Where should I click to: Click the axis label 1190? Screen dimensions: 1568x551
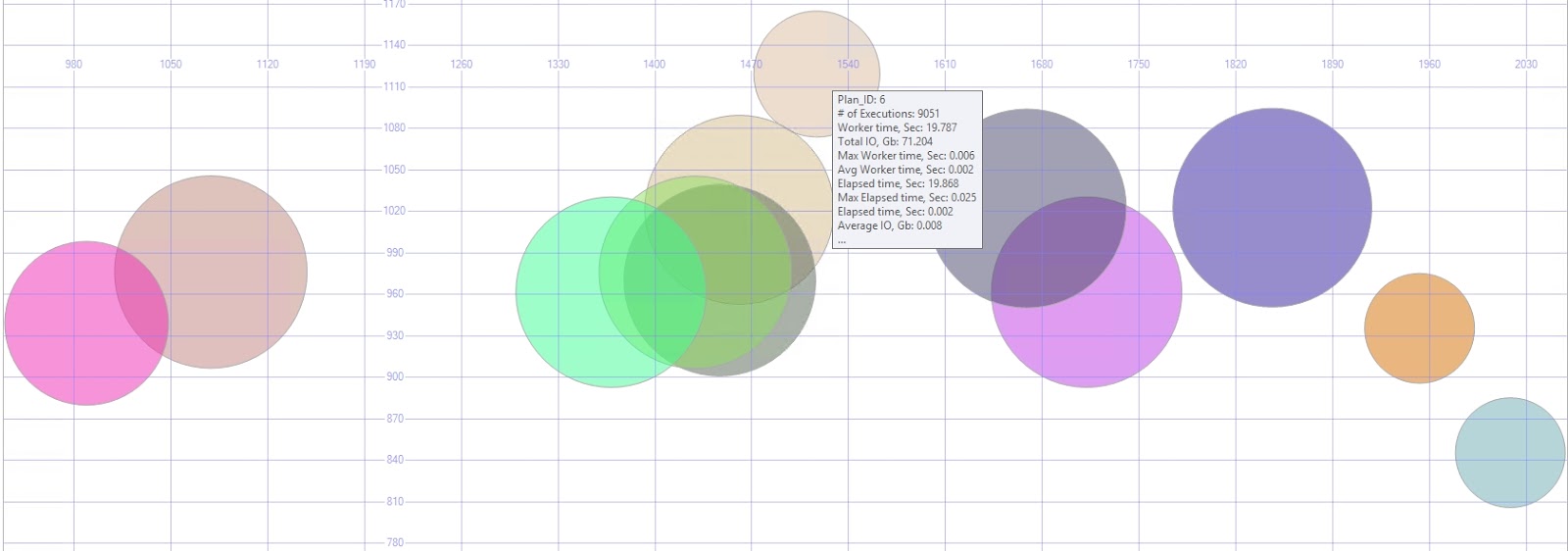tap(365, 65)
